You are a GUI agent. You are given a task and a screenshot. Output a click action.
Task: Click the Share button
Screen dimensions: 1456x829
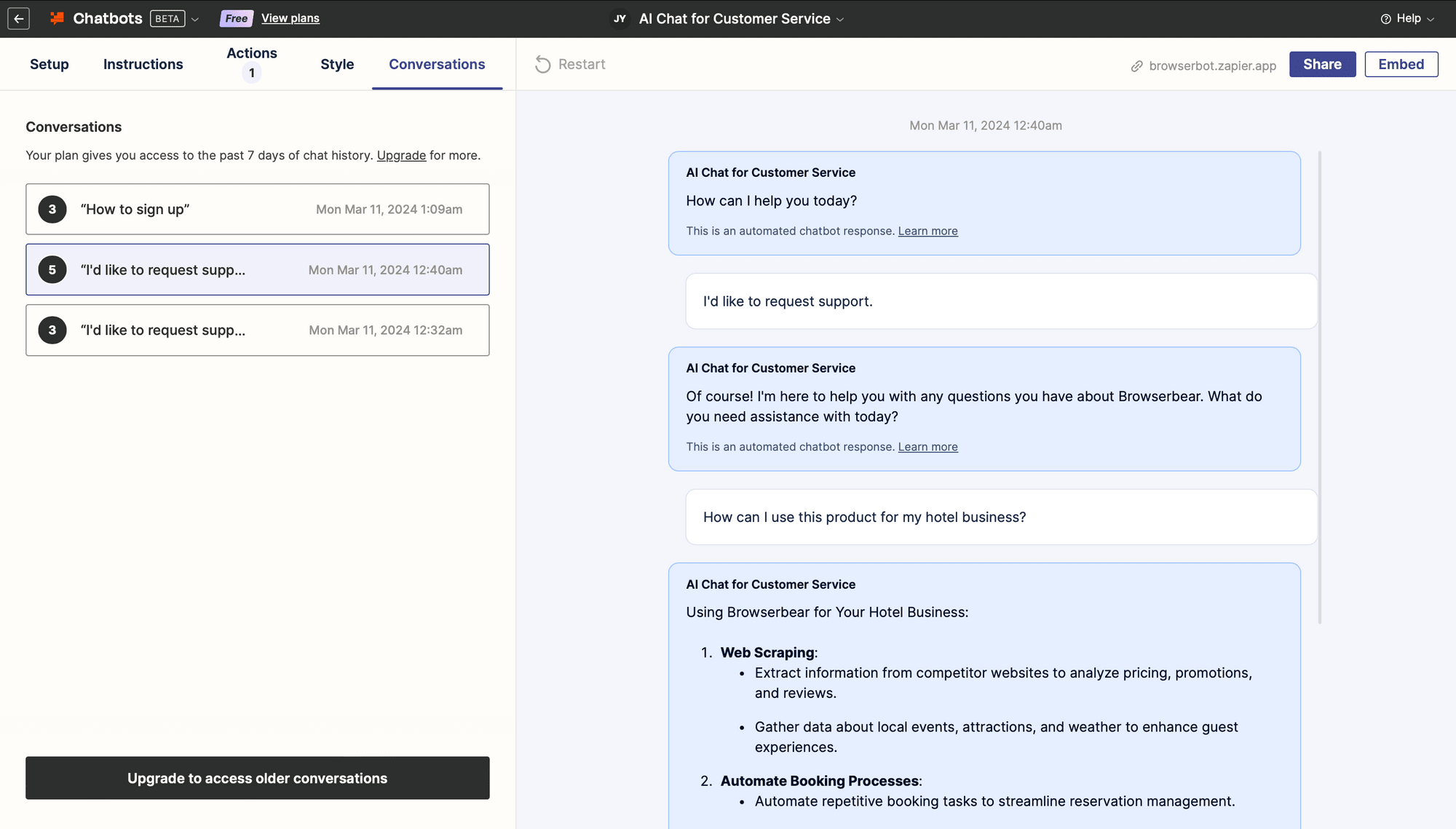[x=1322, y=64]
